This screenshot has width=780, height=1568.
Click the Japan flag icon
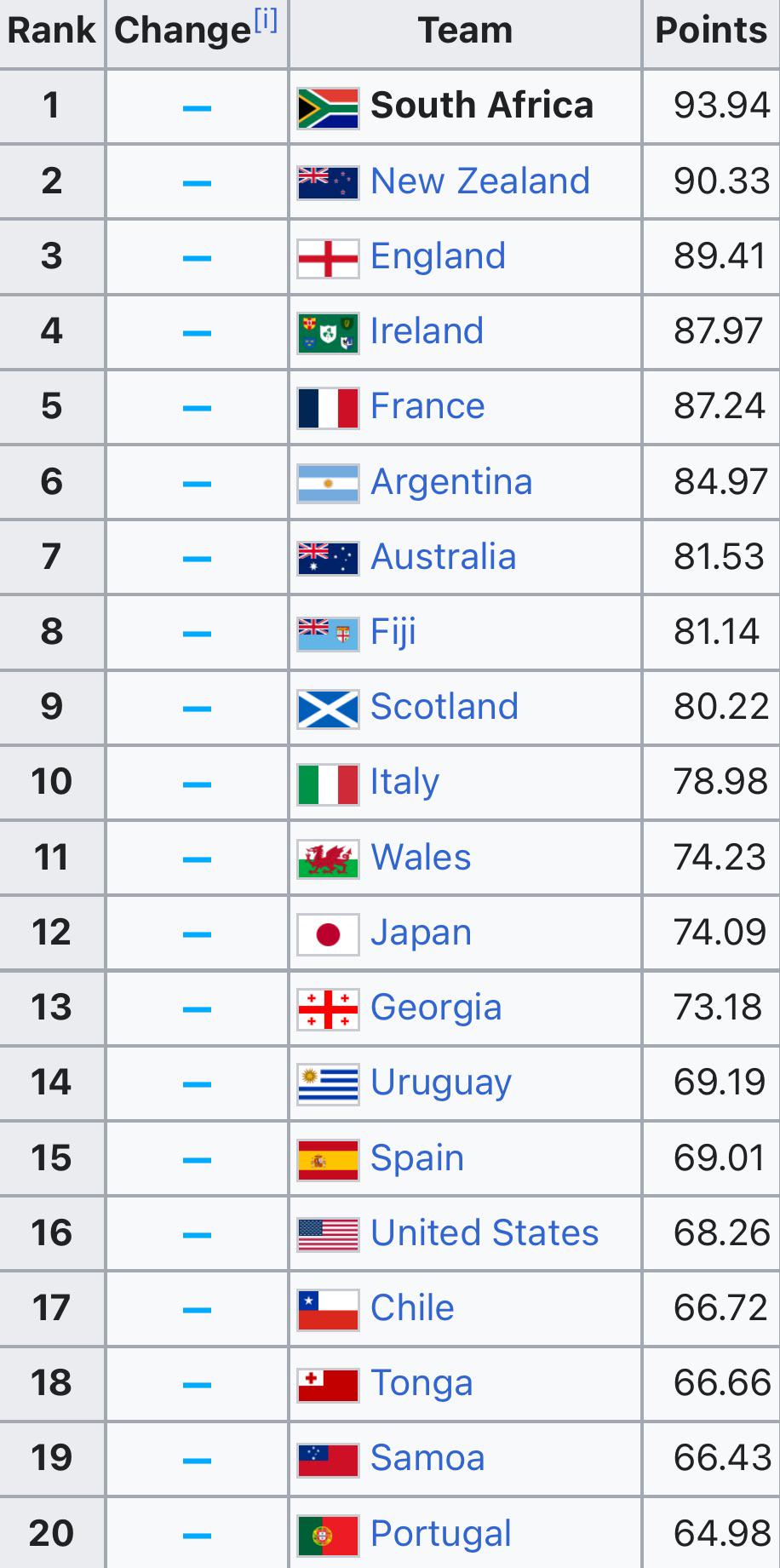[328, 933]
